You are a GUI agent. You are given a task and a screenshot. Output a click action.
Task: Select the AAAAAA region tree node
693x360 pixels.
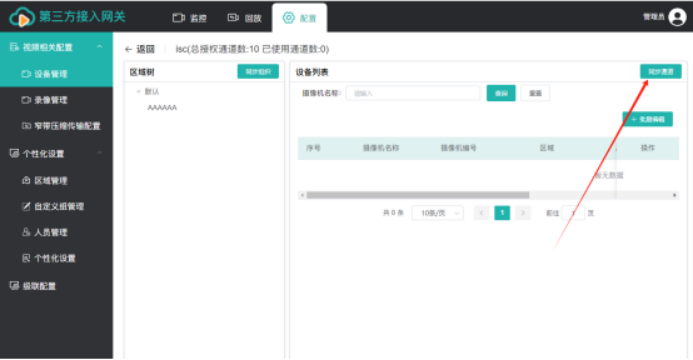(162, 107)
